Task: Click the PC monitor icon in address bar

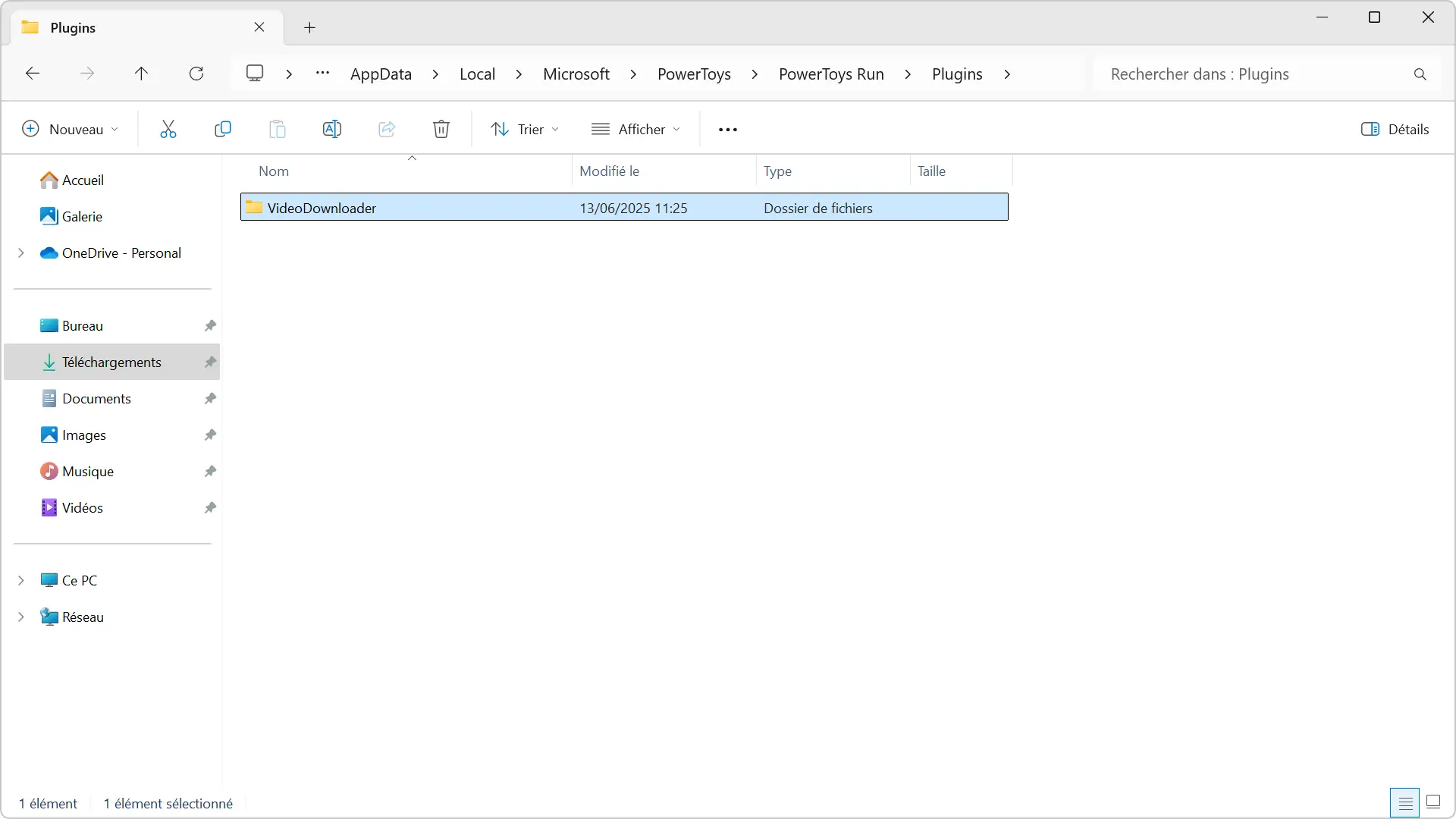Action: [x=255, y=74]
